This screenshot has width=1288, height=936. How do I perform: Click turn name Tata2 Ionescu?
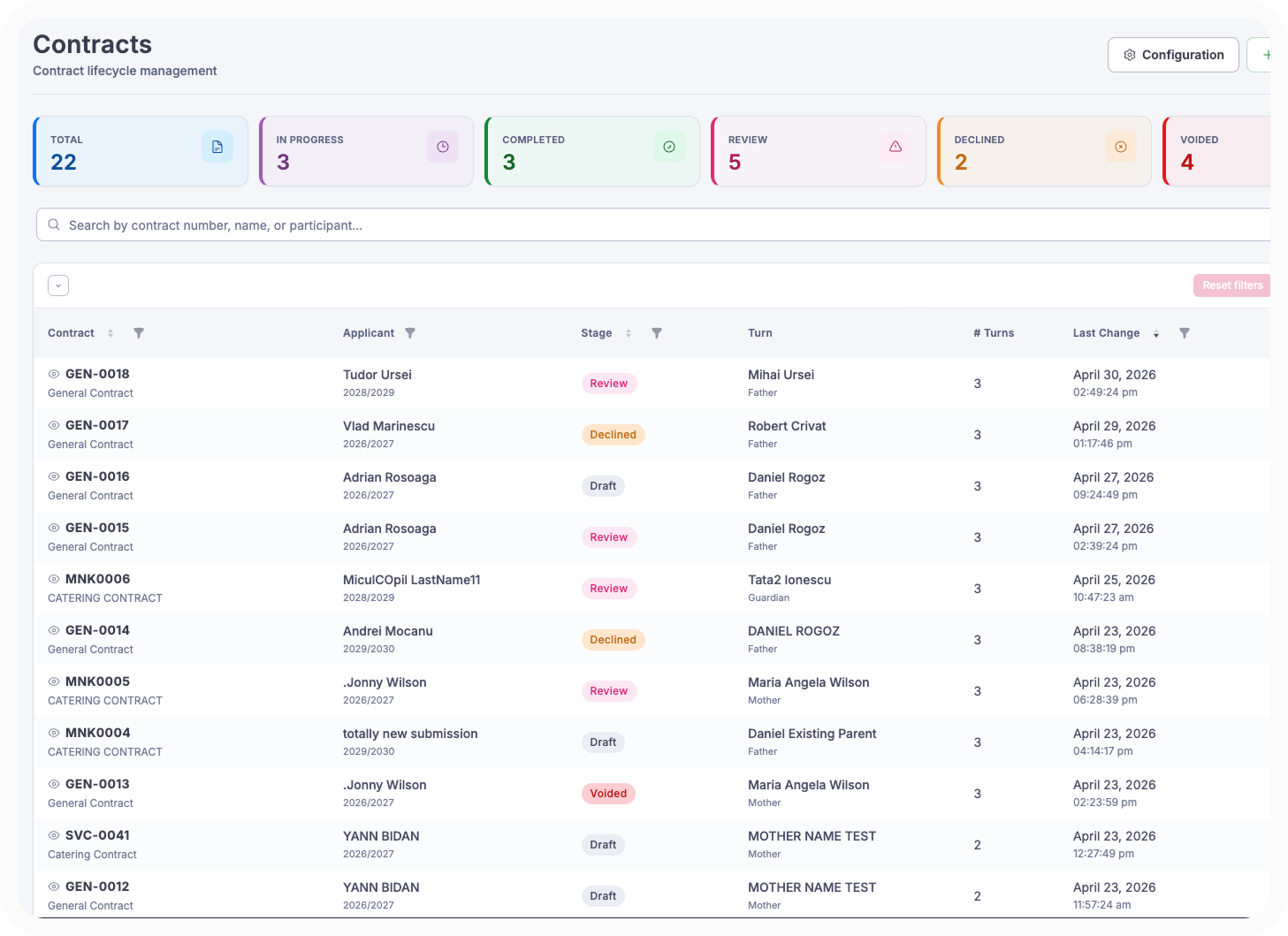pos(789,580)
